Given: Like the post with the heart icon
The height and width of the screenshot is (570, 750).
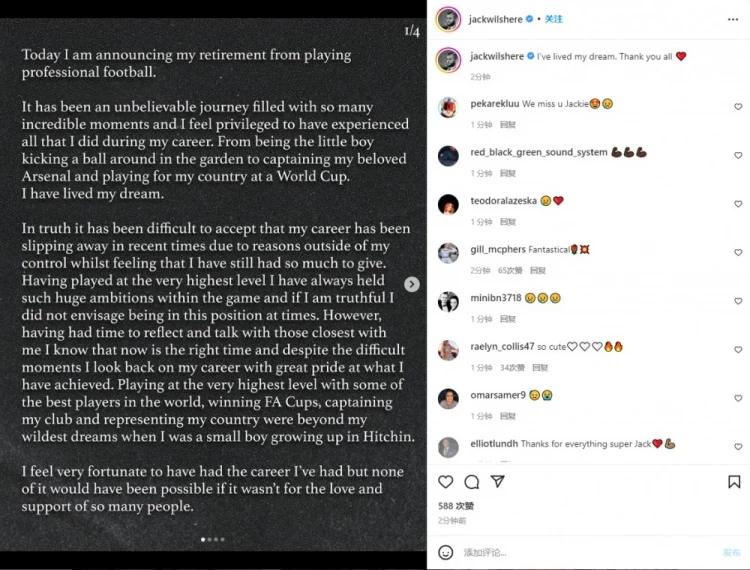Looking at the screenshot, I should click(x=446, y=482).
